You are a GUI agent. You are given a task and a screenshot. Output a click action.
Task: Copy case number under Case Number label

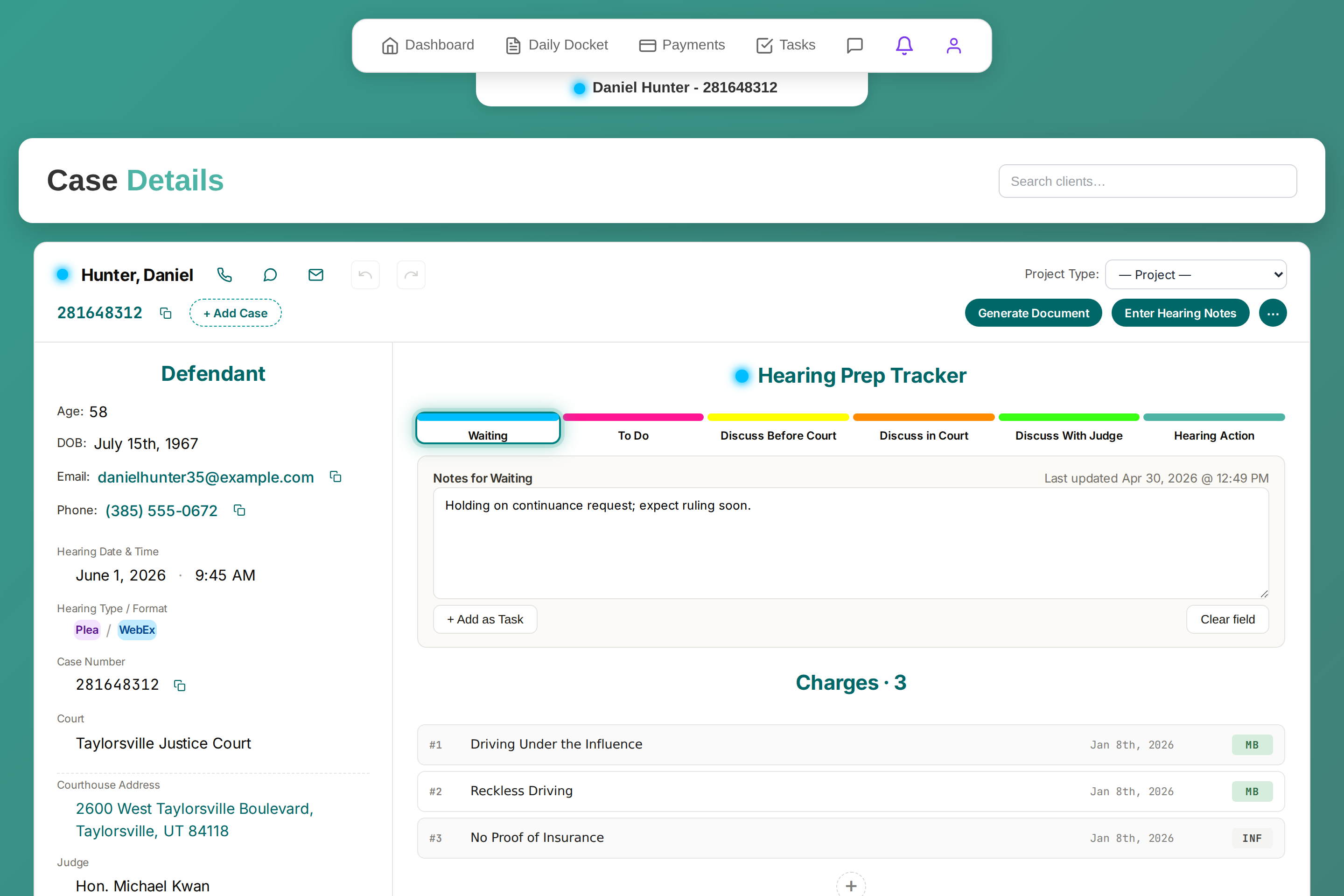pos(179,685)
